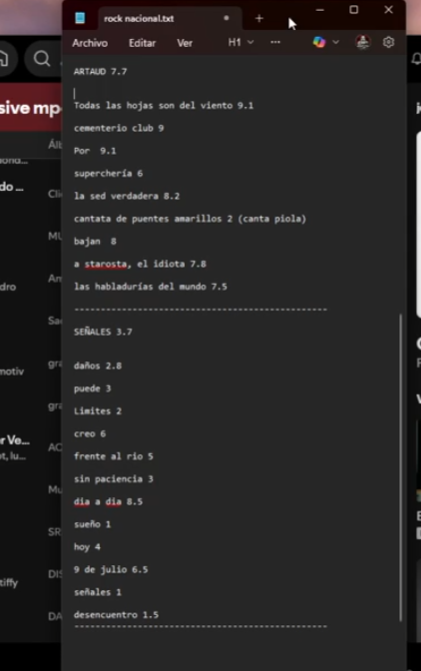The width and height of the screenshot is (421, 671).
Task: Click 'Todas las hojas son del viento 9.1'
Action: click(163, 105)
